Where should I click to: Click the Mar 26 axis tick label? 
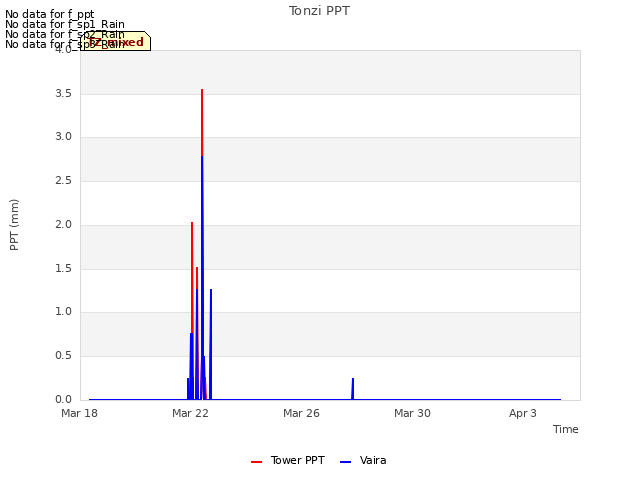pos(301,413)
